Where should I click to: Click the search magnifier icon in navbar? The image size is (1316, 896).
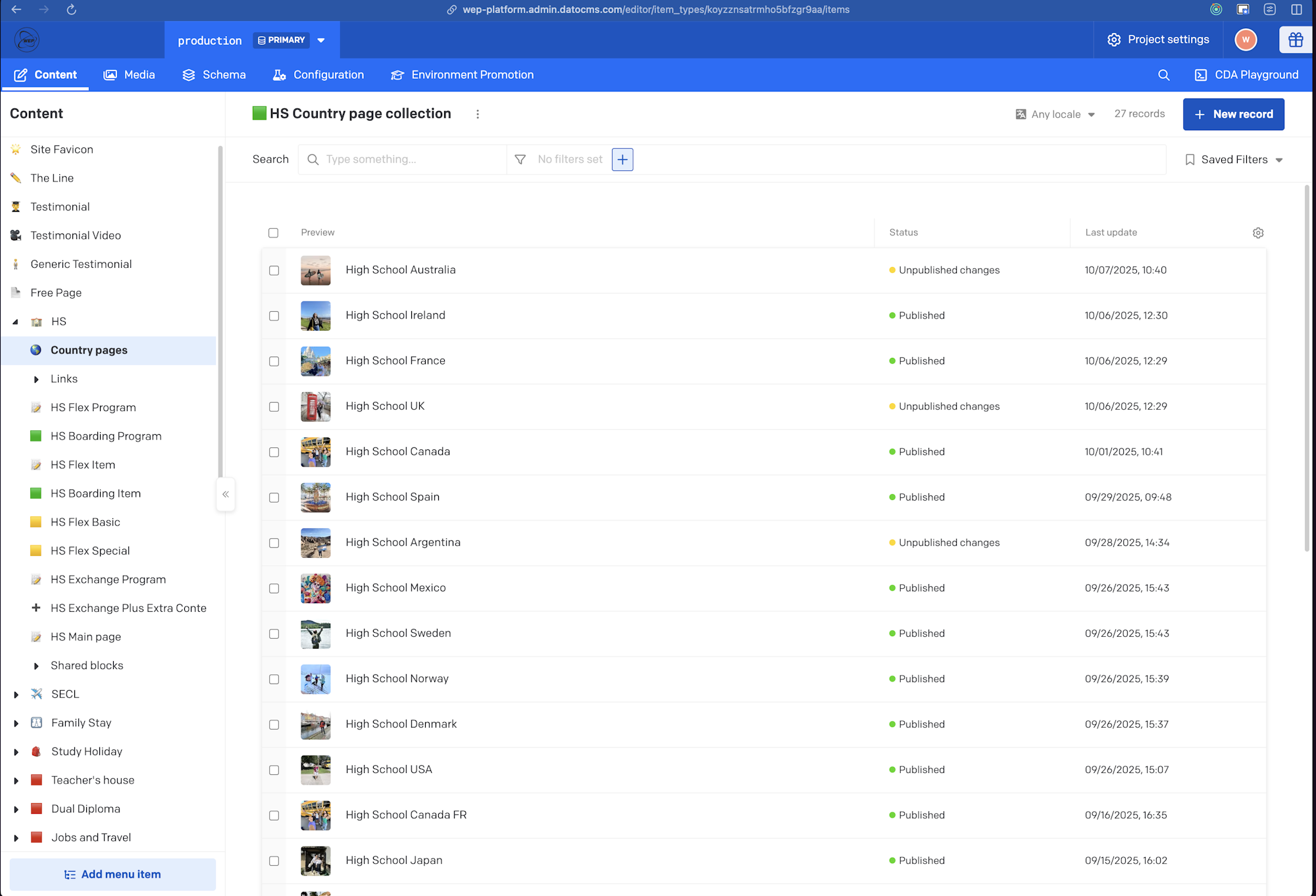click(1163, 75)
